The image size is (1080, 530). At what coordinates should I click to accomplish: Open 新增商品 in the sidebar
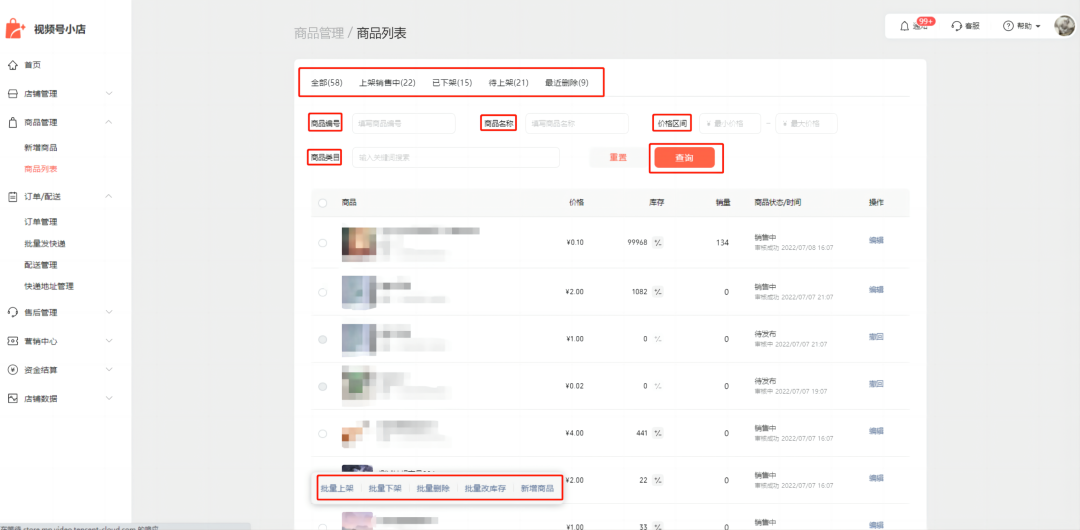[40, 147]
